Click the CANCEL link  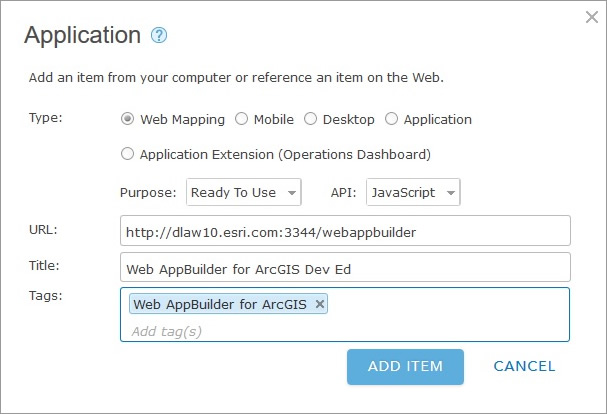(524, 366)
